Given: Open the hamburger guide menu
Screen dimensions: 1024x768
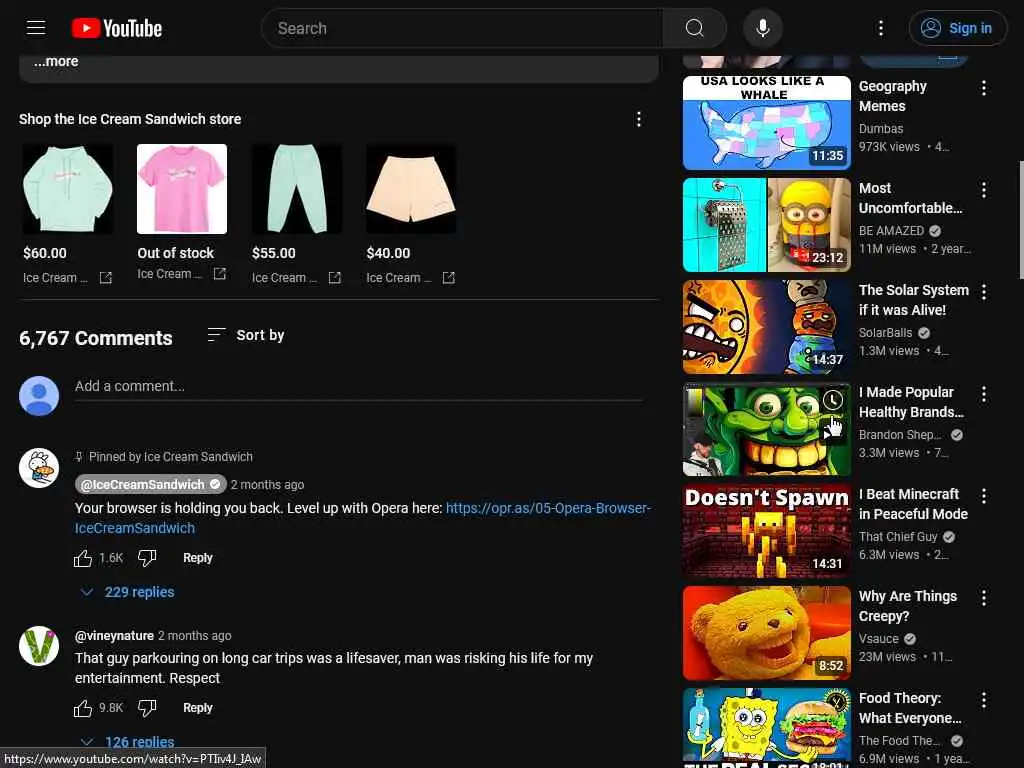Looking at the screenshot, I should pyautogui.click(x=36, y=28).
